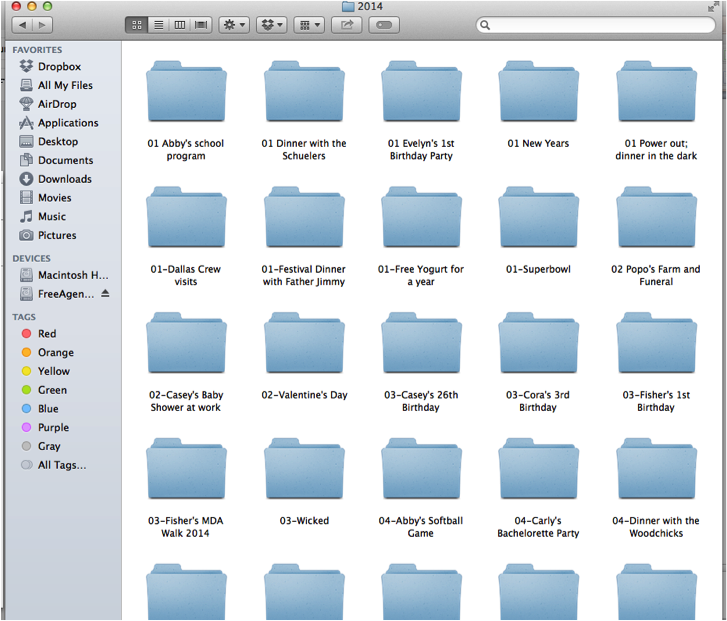The width and height of the screenshot is (727, 621).
Task: Go back with the left arrow button
Action: tap(22, 25)
